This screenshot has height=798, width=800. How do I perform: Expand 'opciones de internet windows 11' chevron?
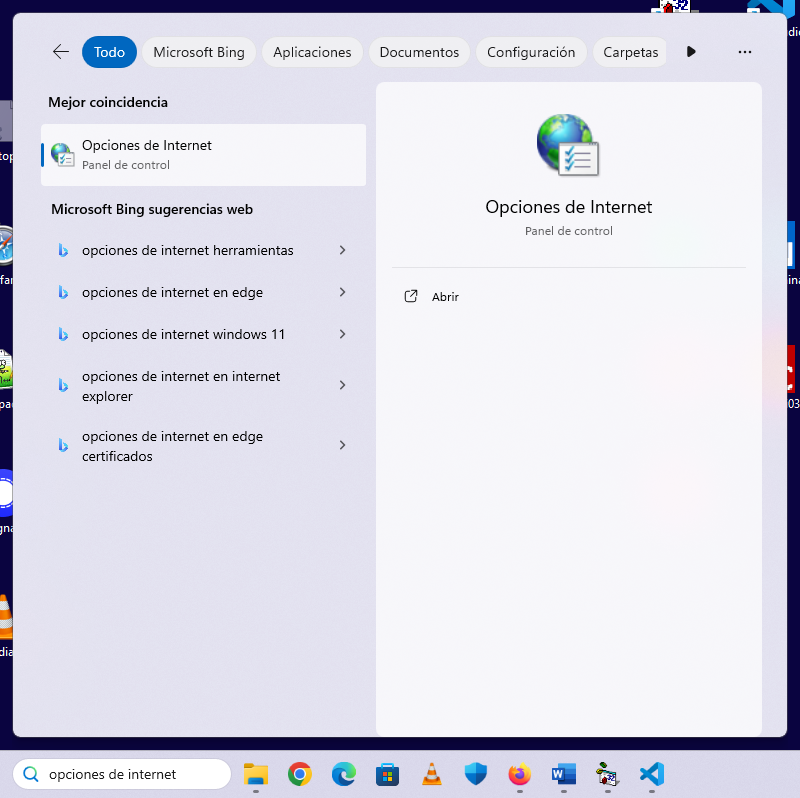coord(342,334)
